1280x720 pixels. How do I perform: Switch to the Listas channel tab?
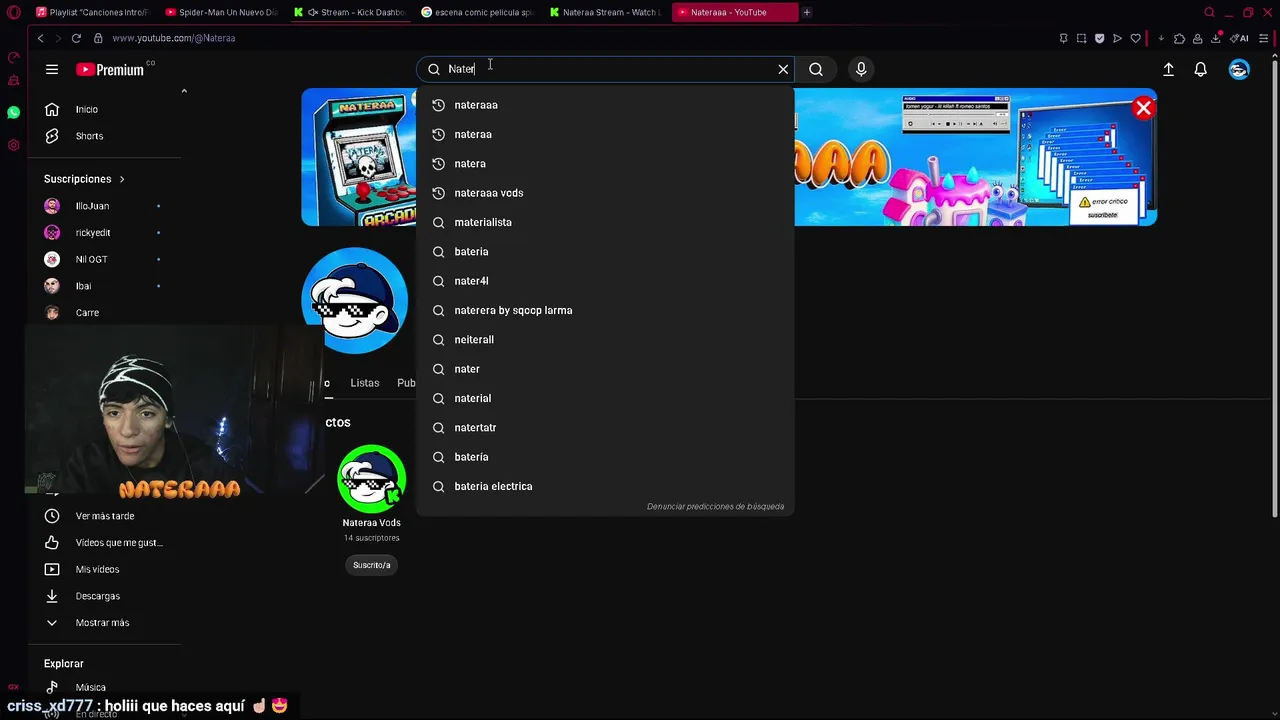pyautogui.click(x=365, y=383)
